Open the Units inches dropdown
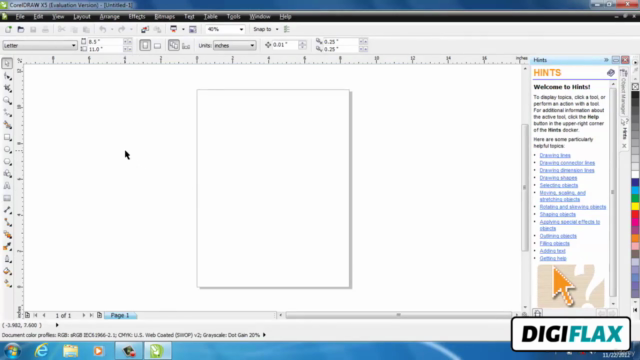The image size is (640, 360). click(252, 45)
